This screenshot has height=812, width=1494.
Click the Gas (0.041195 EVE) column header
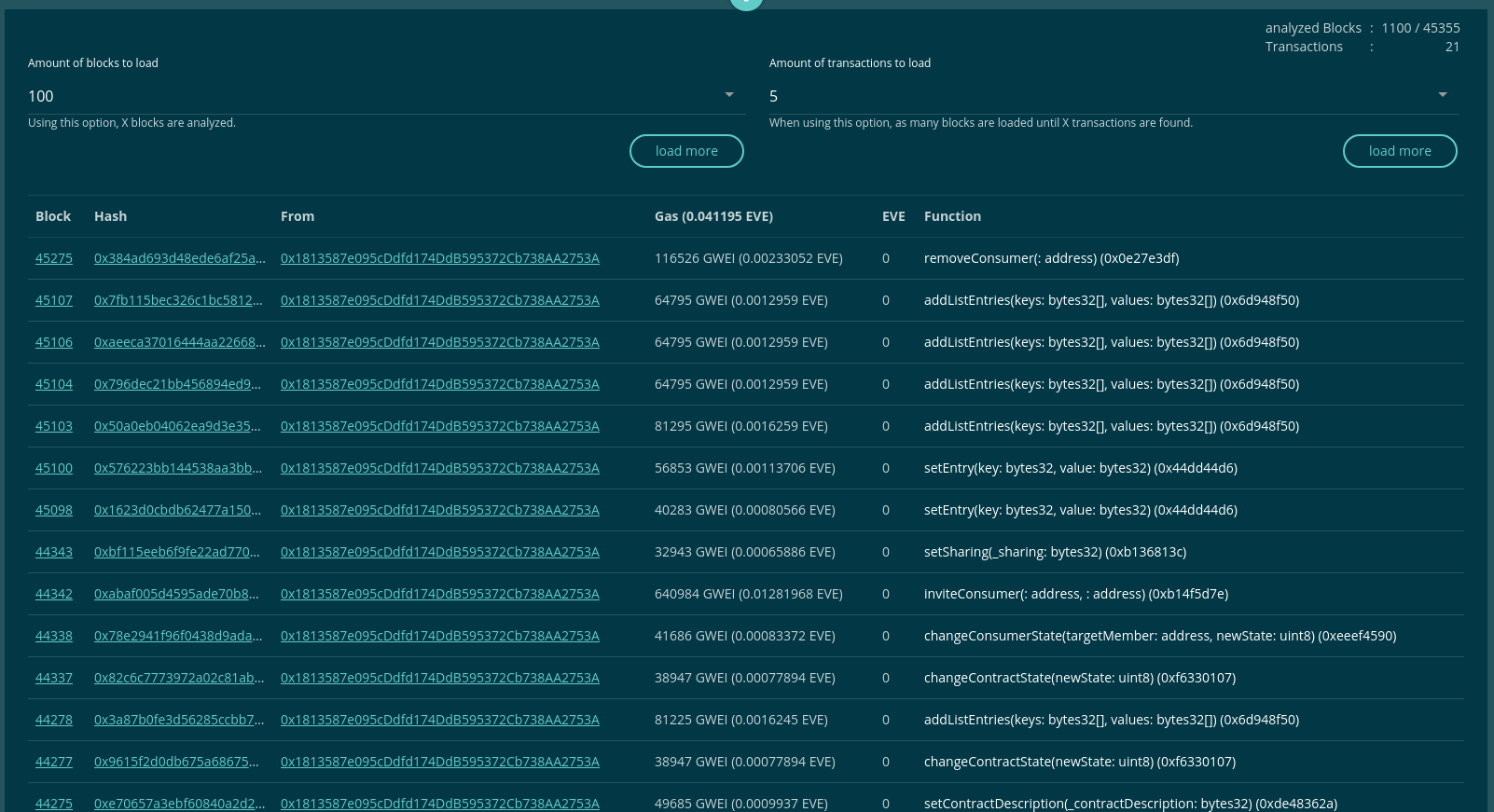tap(713, 216)
